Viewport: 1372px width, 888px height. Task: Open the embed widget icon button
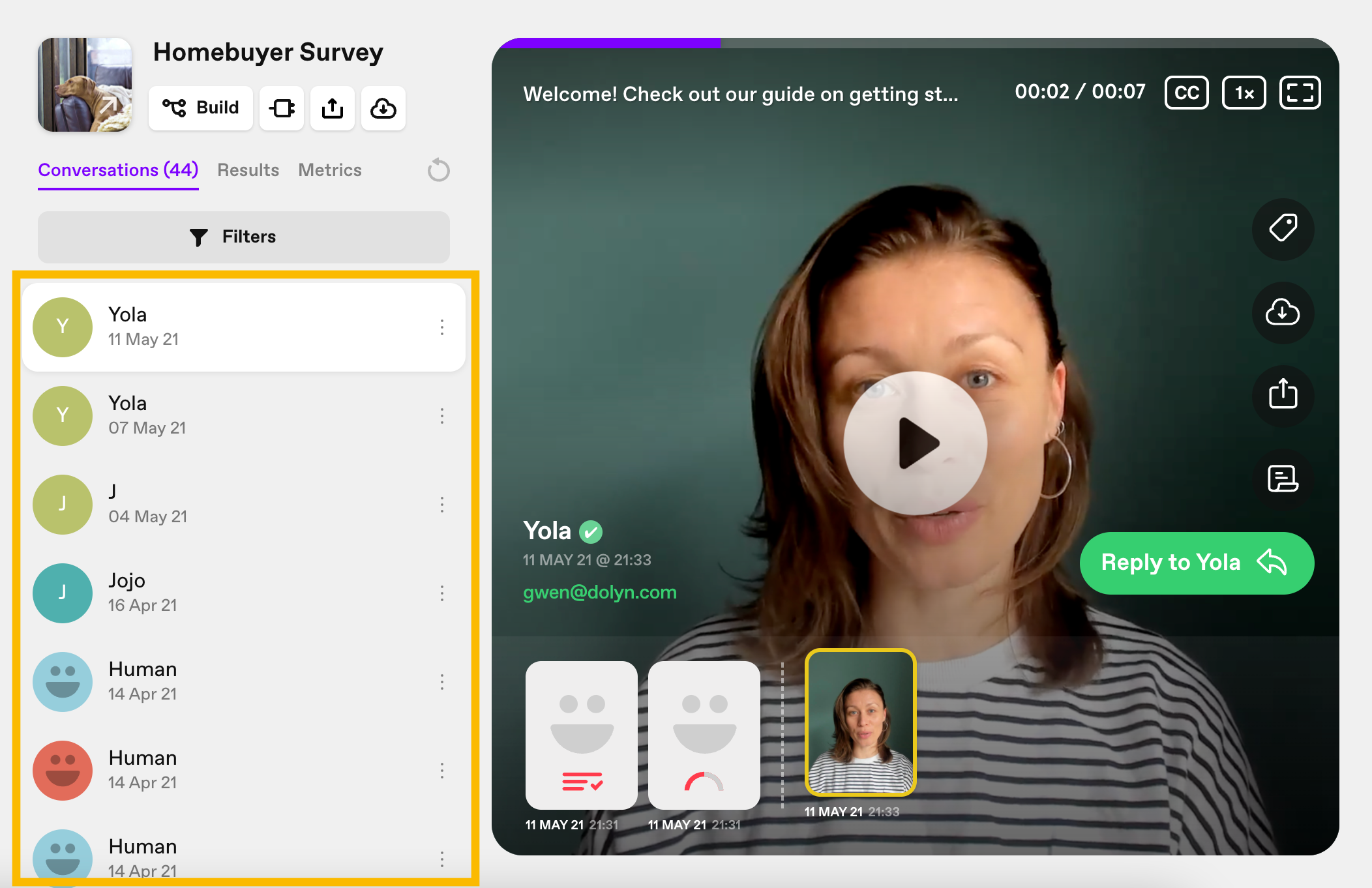[x=282, y=108]
